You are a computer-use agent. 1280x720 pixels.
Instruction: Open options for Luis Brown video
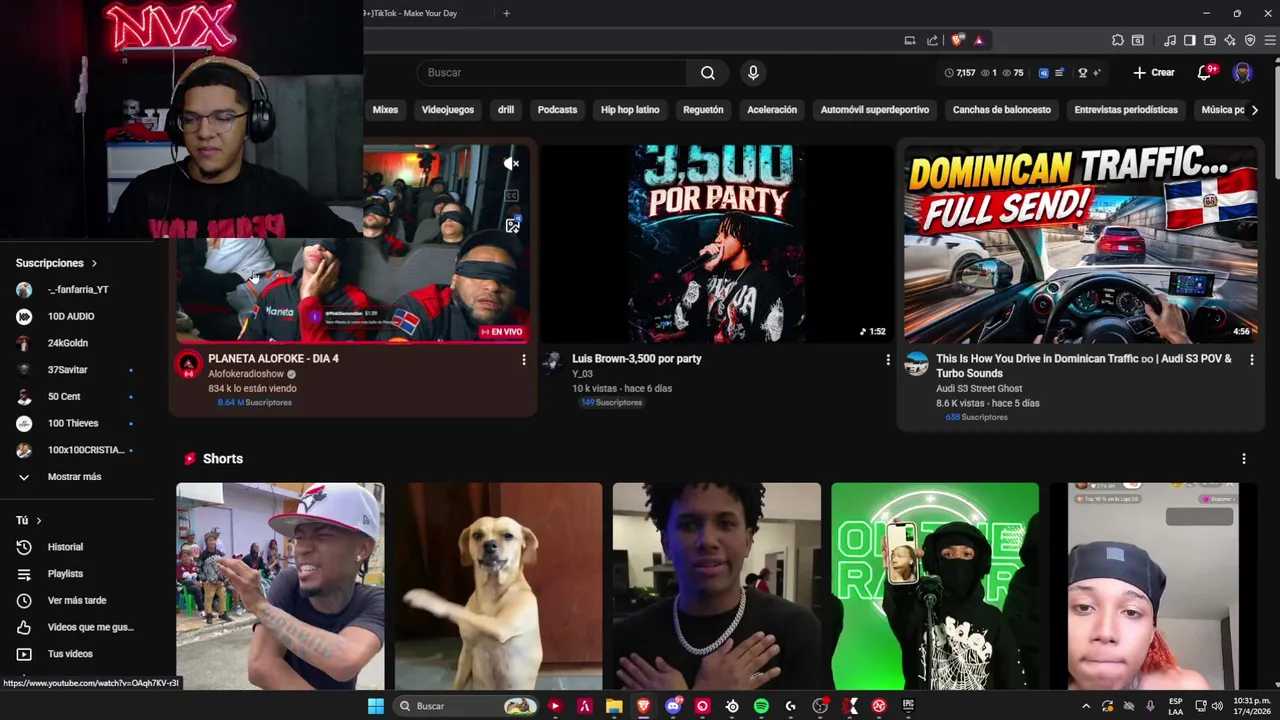[887, 359]
